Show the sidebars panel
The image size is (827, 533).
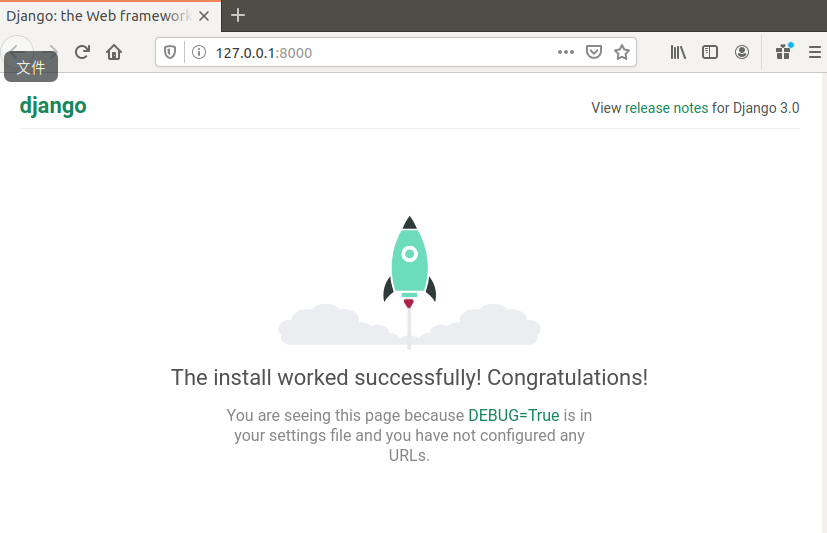coord(710,52)
